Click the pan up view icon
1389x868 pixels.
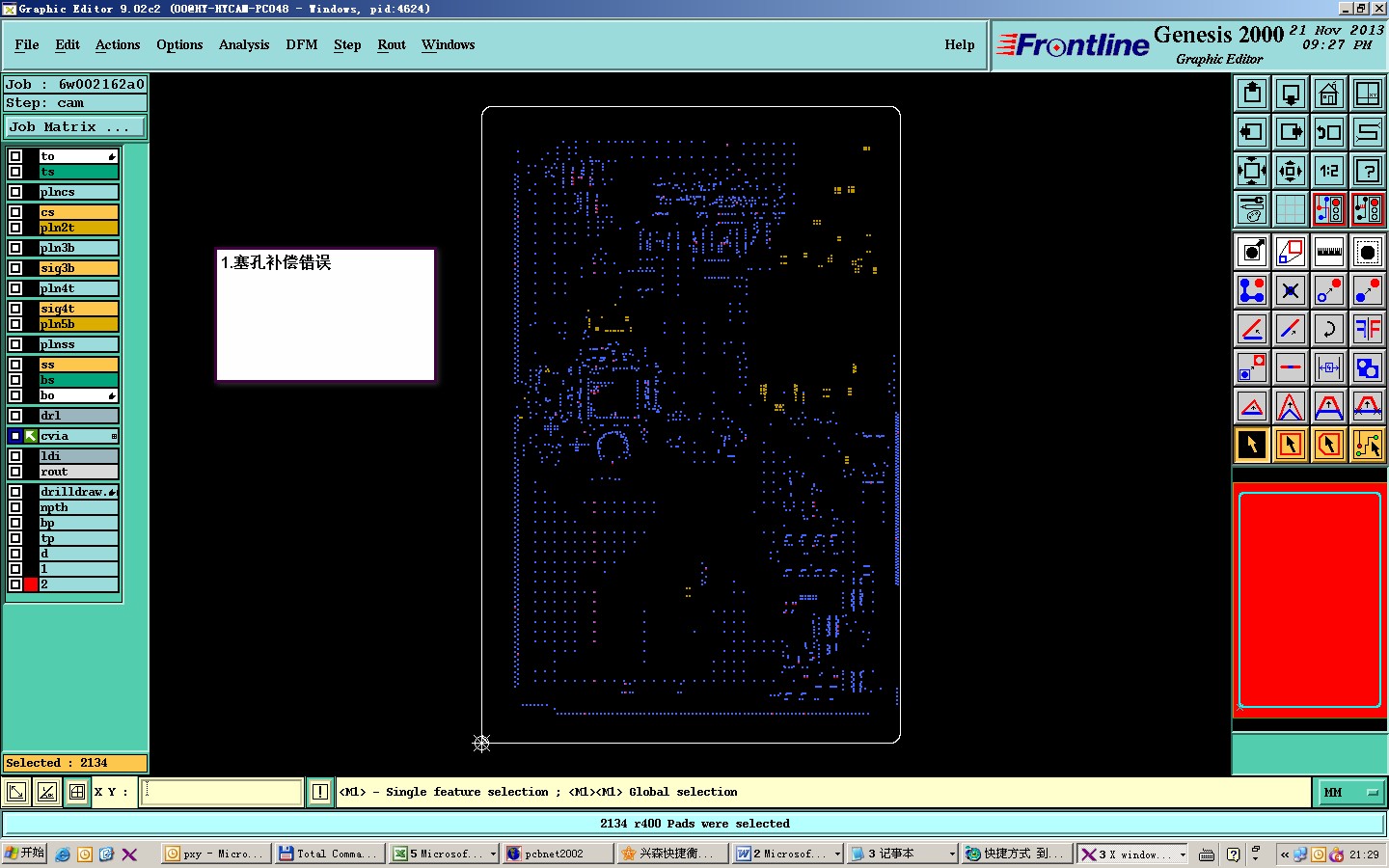click(1252, 94)
